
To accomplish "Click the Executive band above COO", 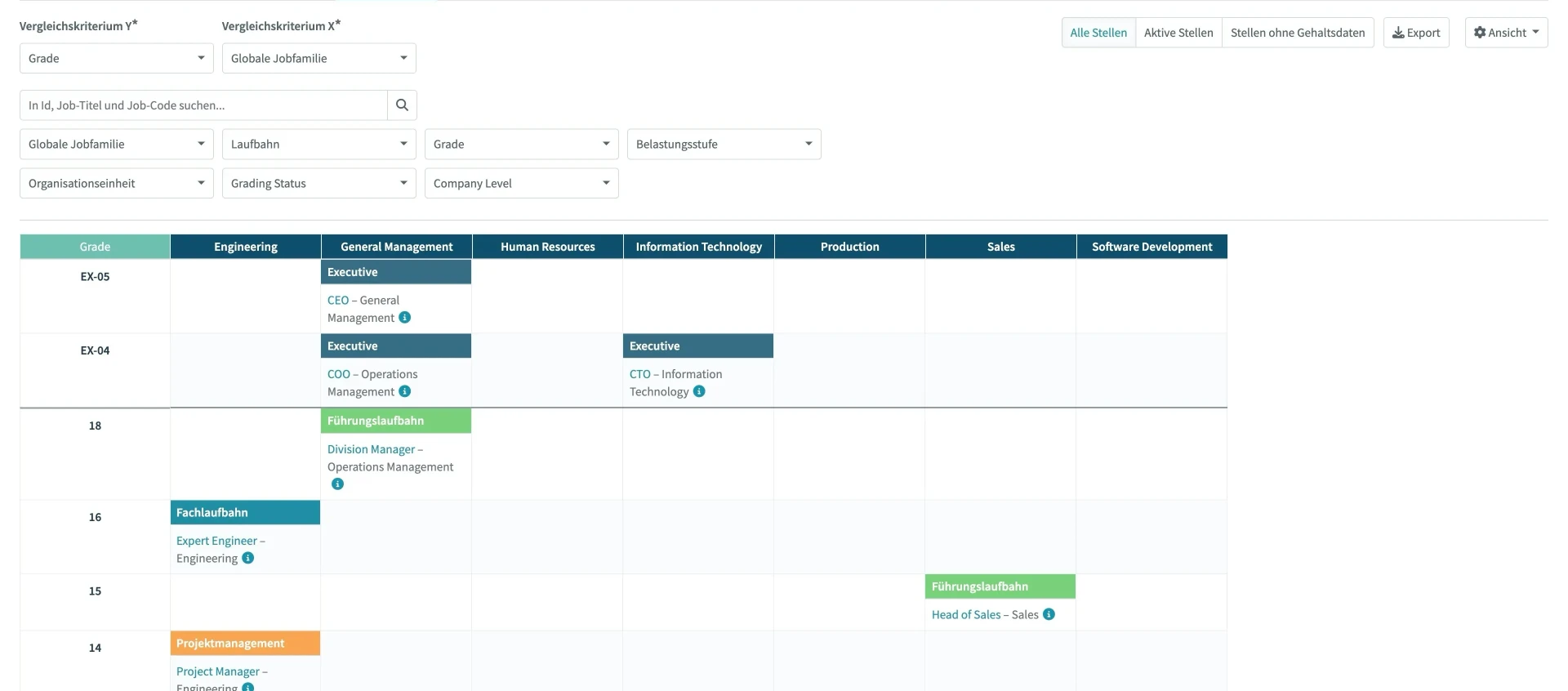I will coord(396,346).
